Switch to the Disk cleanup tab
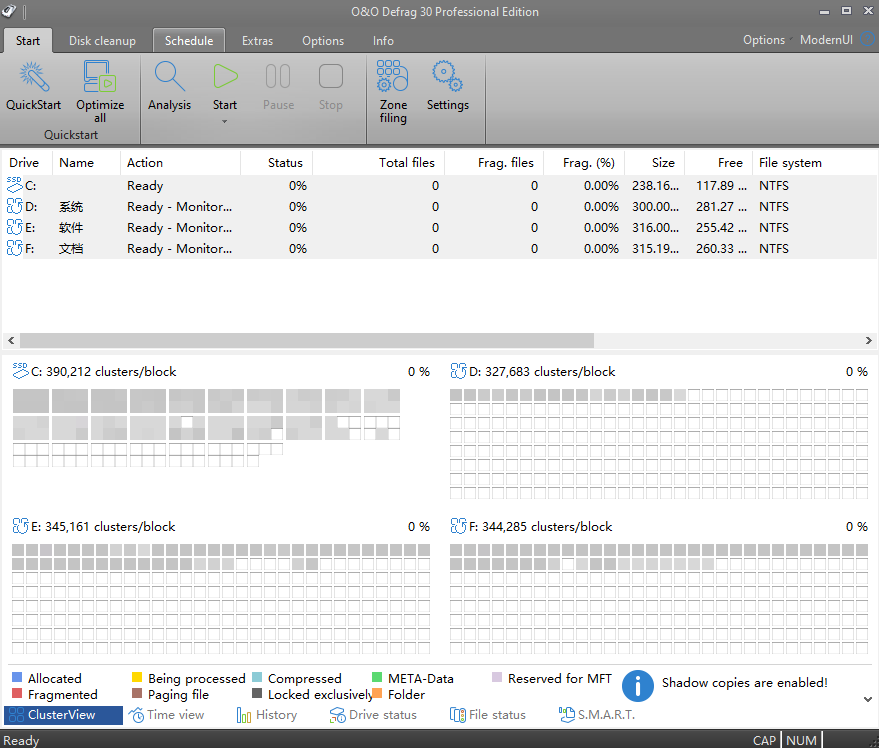879x748 pixels. pos(102,41)
